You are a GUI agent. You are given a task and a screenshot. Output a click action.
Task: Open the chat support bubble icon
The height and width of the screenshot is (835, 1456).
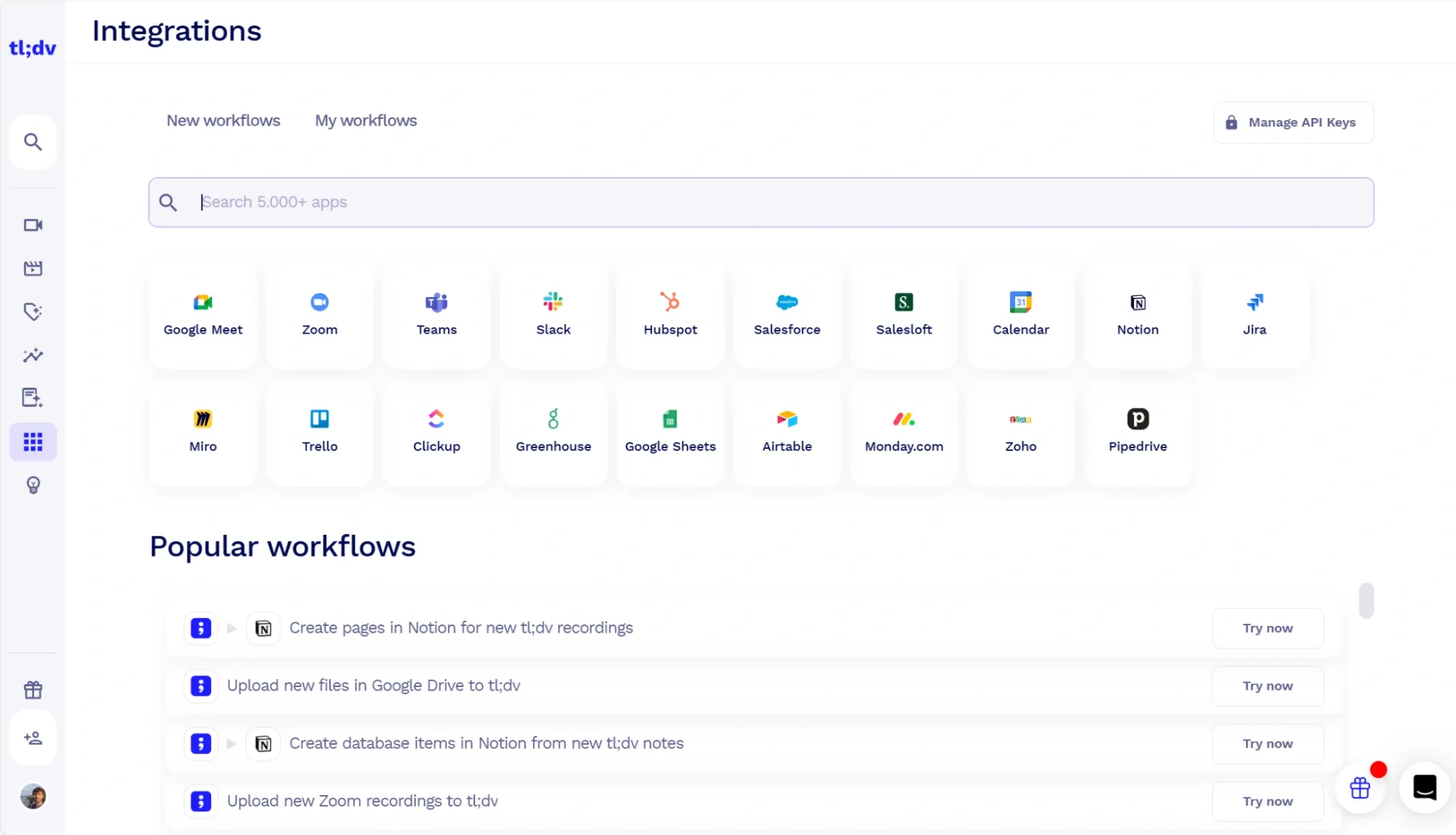tap(1424, 788)
